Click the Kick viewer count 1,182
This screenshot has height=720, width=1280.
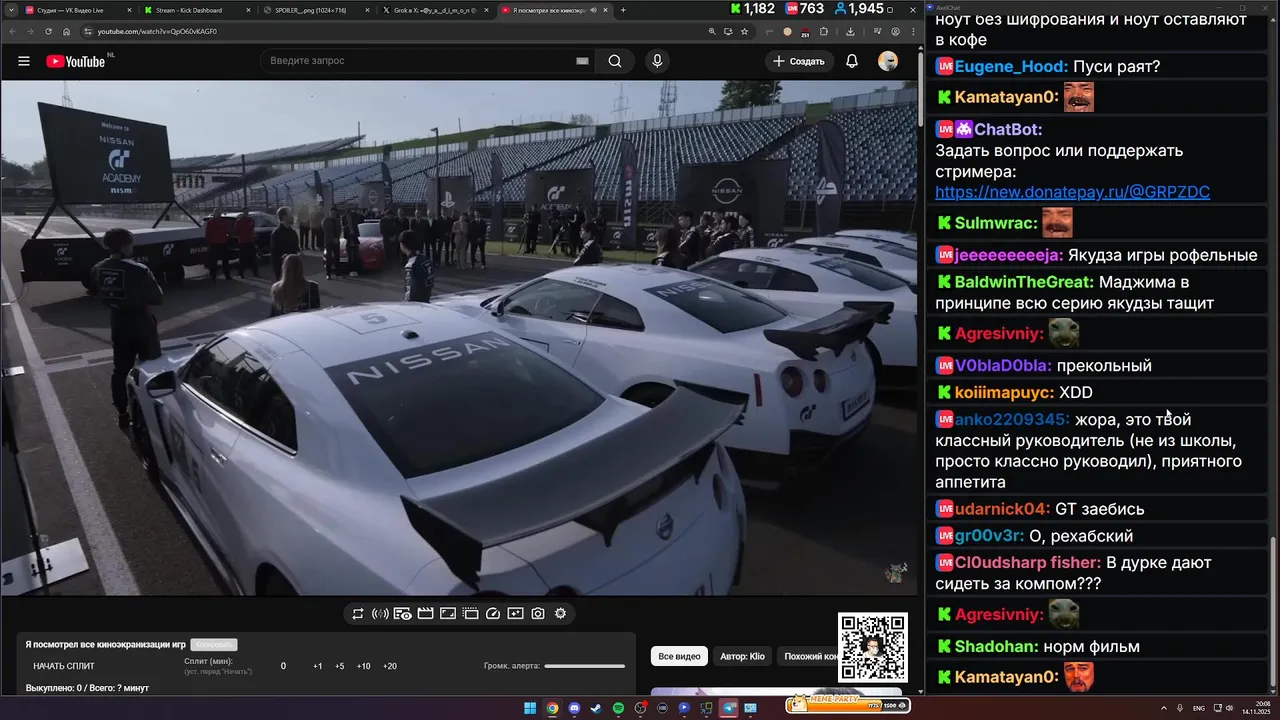pyautogui.click(x=752, y=9)
